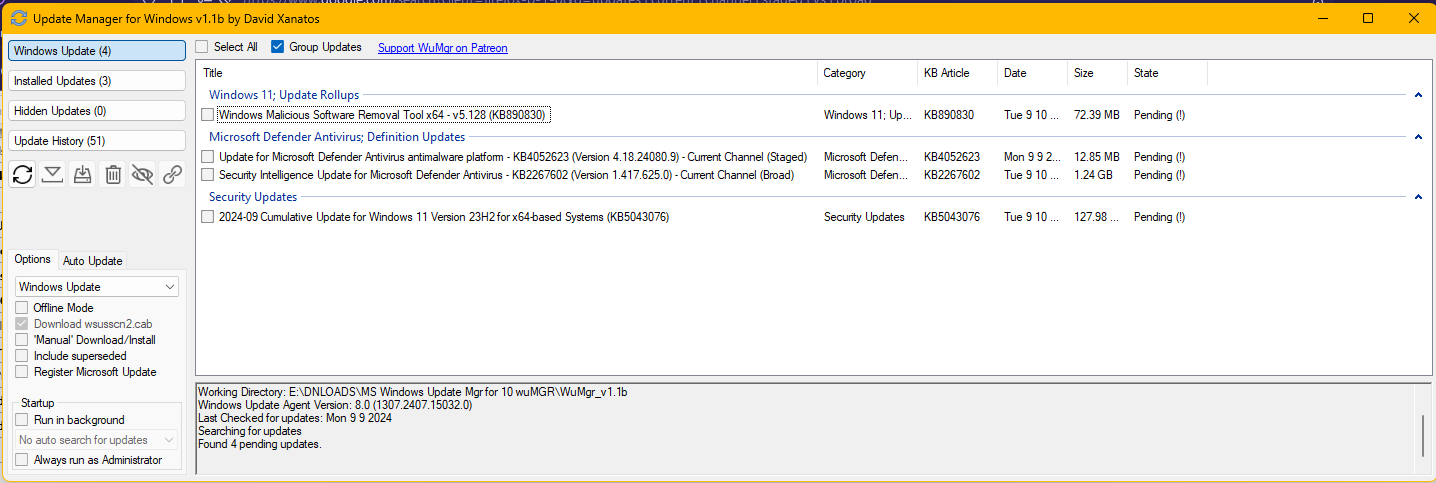Click the refresh search for updates icon
The height and width of the screenshot is (483, 1436).
(23, 175)
